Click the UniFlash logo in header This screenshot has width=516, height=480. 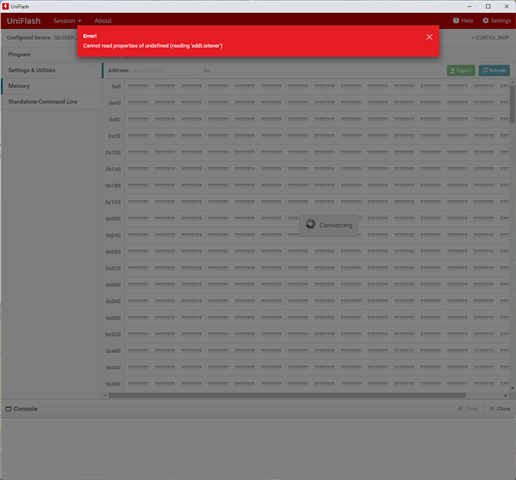tap(24, 21)
